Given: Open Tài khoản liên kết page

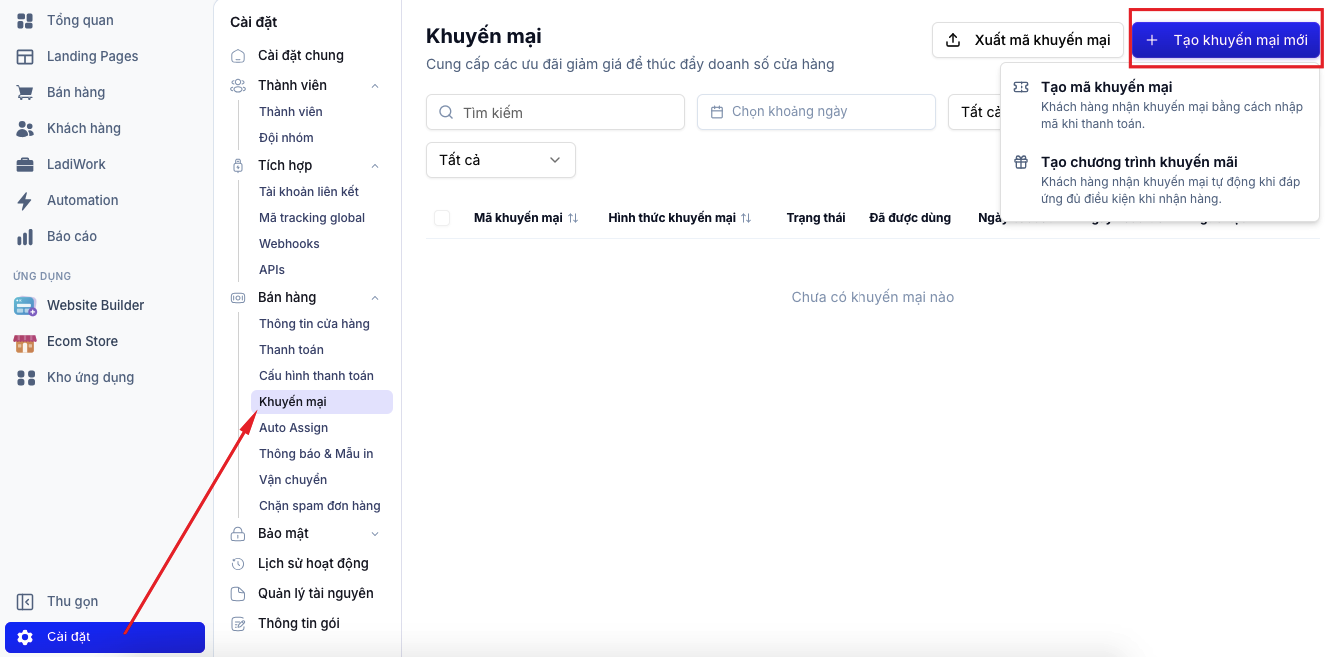Looking at the screenshot, I should [309, 191].
